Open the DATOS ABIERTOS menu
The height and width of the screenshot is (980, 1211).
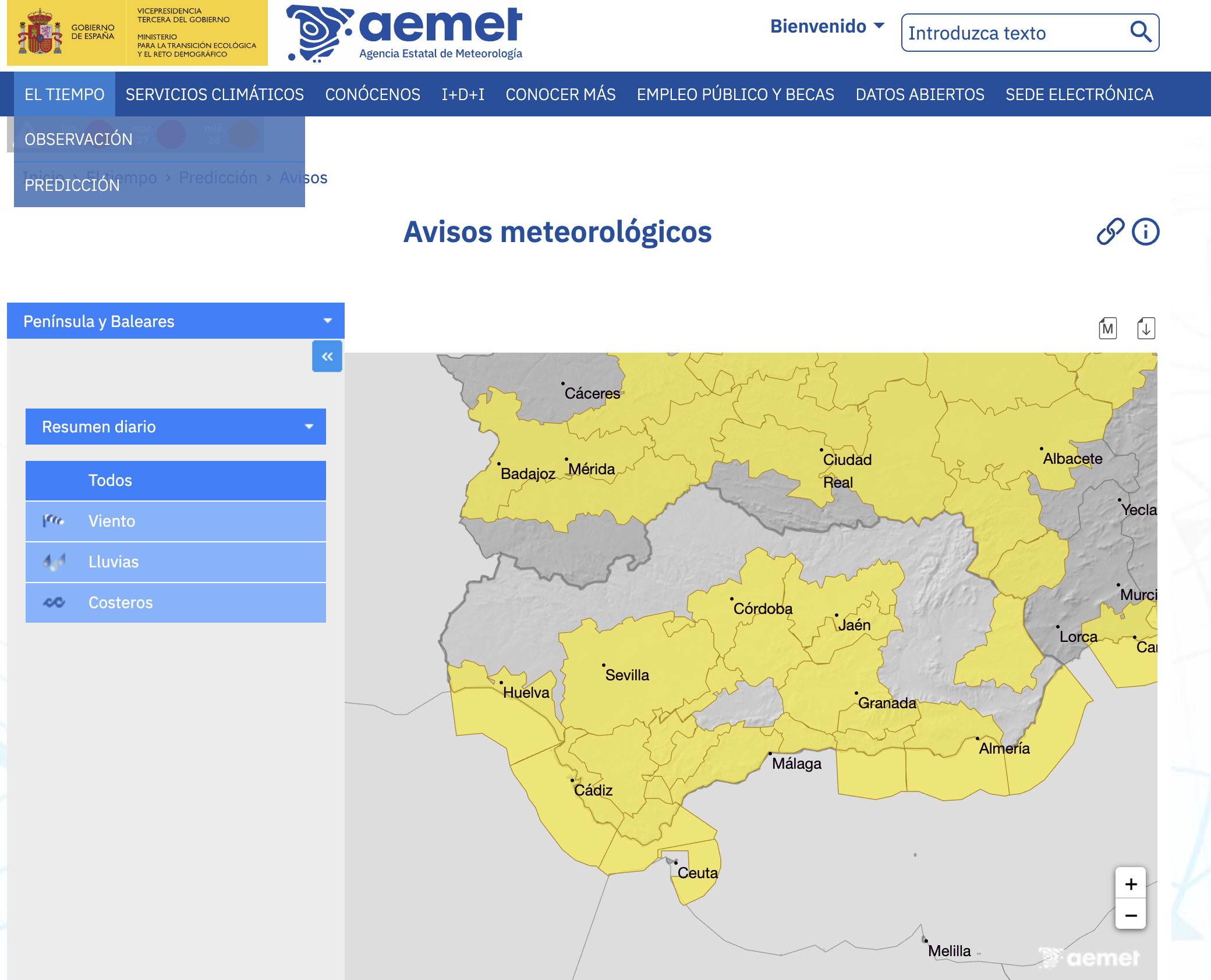click(x=919, y=94)
